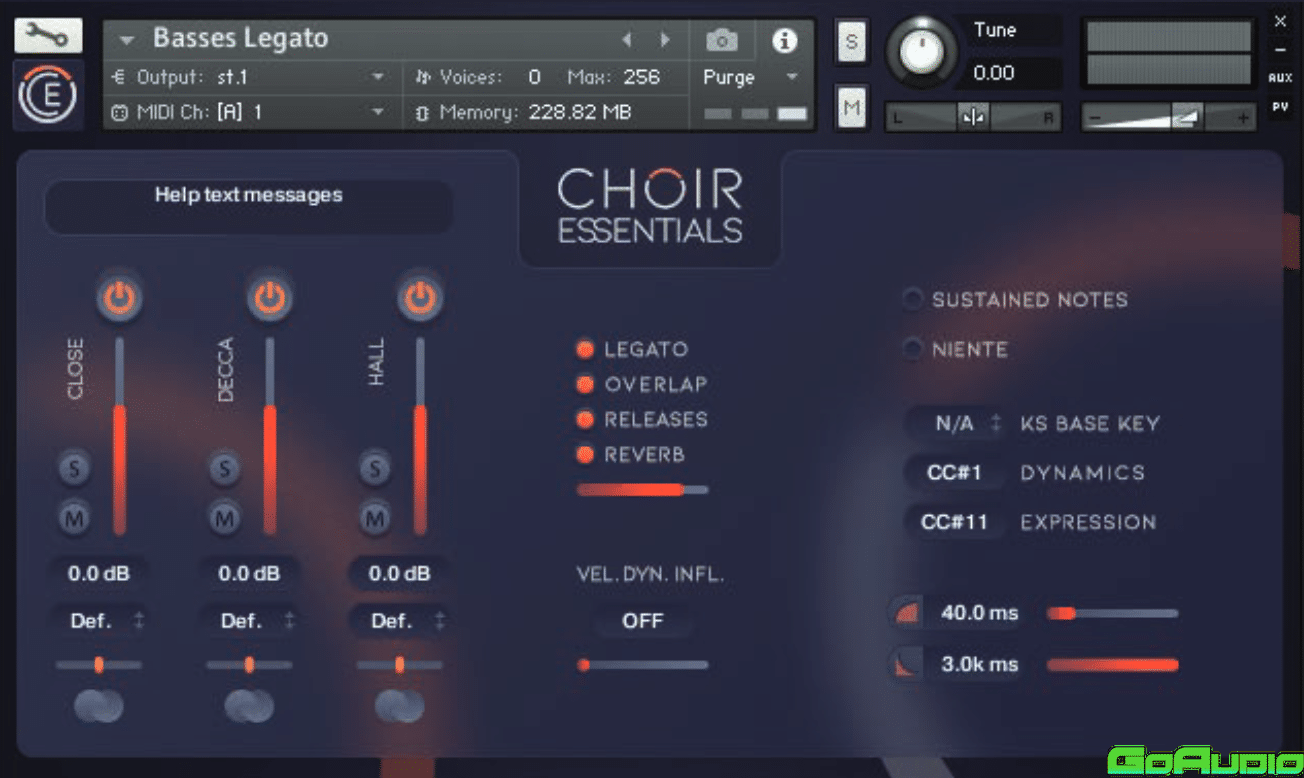1304x778 pixels.
Task: Click the VEL. DYN. INFL. OFF button
Action: click(643, 621)
